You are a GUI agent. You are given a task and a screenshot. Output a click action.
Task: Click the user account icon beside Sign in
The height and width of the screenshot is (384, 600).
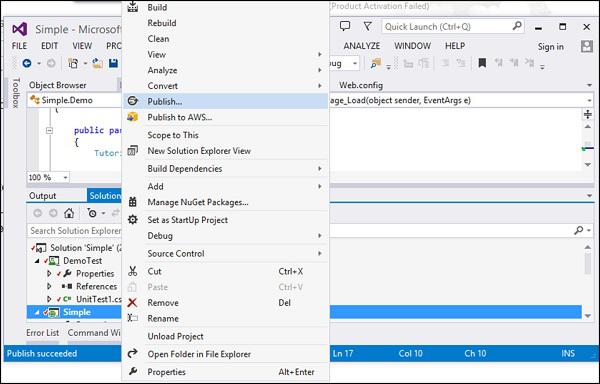point(587,47)
